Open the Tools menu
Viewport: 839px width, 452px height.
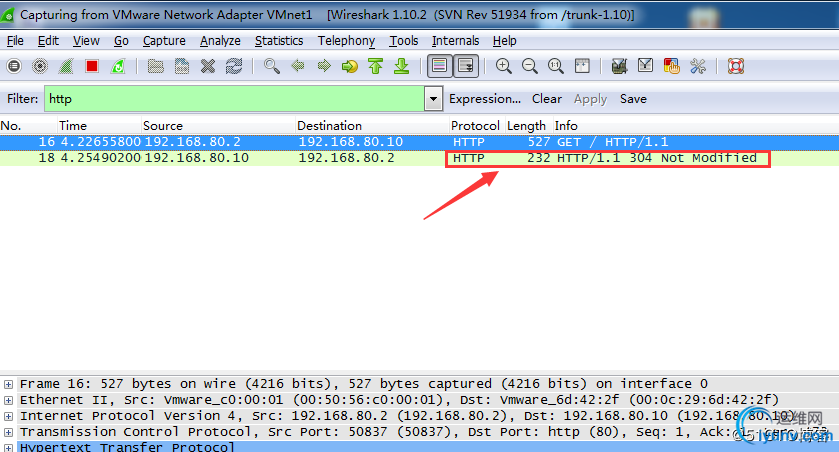pos(403,41)
